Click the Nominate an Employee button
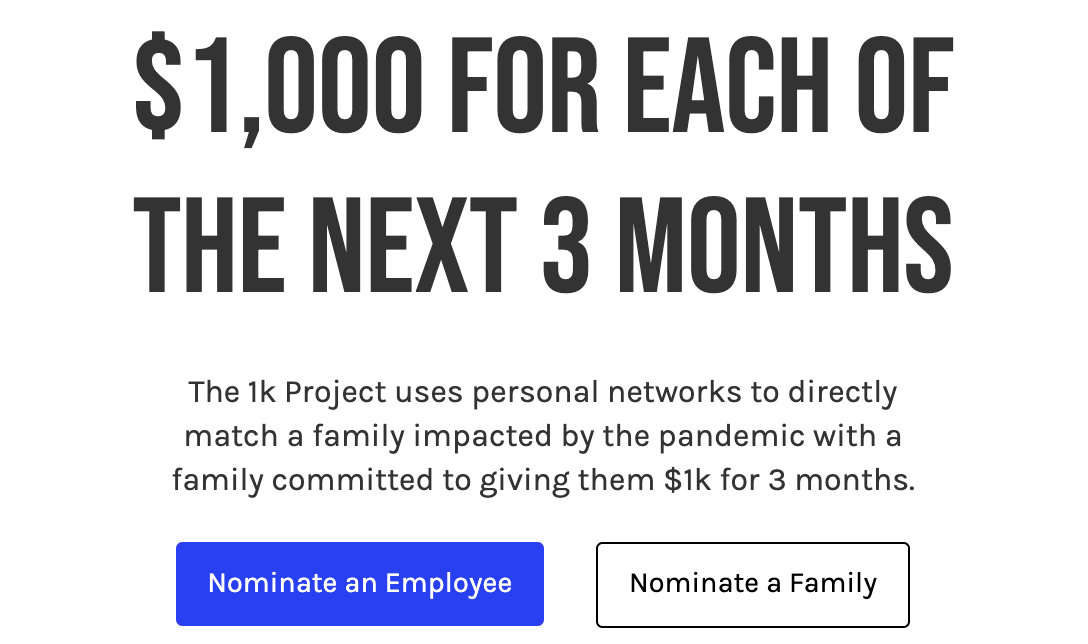1088x644 pixels. point(359,584)
